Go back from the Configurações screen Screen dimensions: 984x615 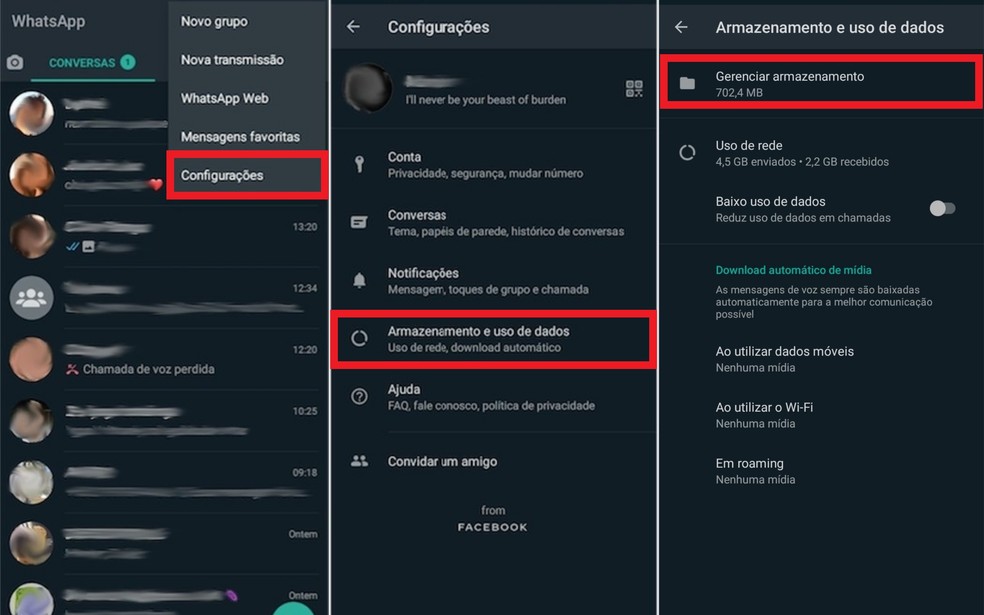(353, 27)
